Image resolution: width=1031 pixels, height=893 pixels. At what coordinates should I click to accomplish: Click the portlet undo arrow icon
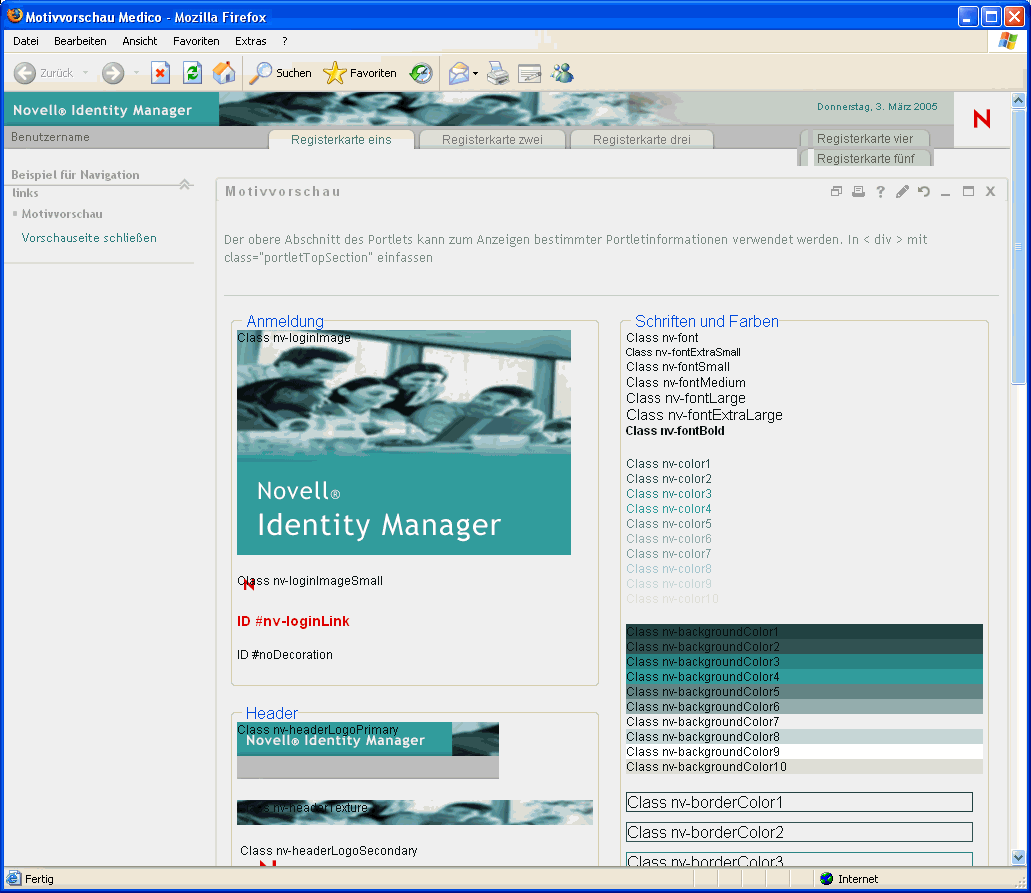click(x=924, y=192)
